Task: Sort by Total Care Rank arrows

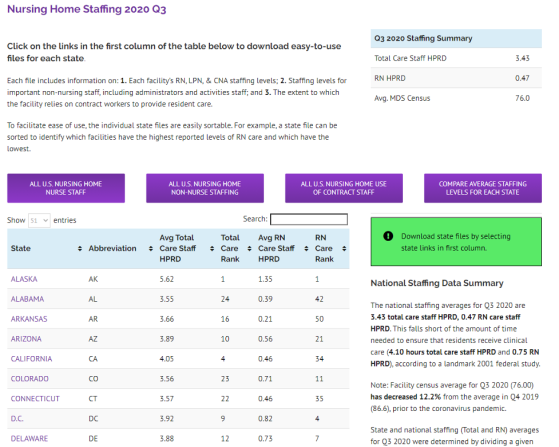Action: (x=249, y=248)
